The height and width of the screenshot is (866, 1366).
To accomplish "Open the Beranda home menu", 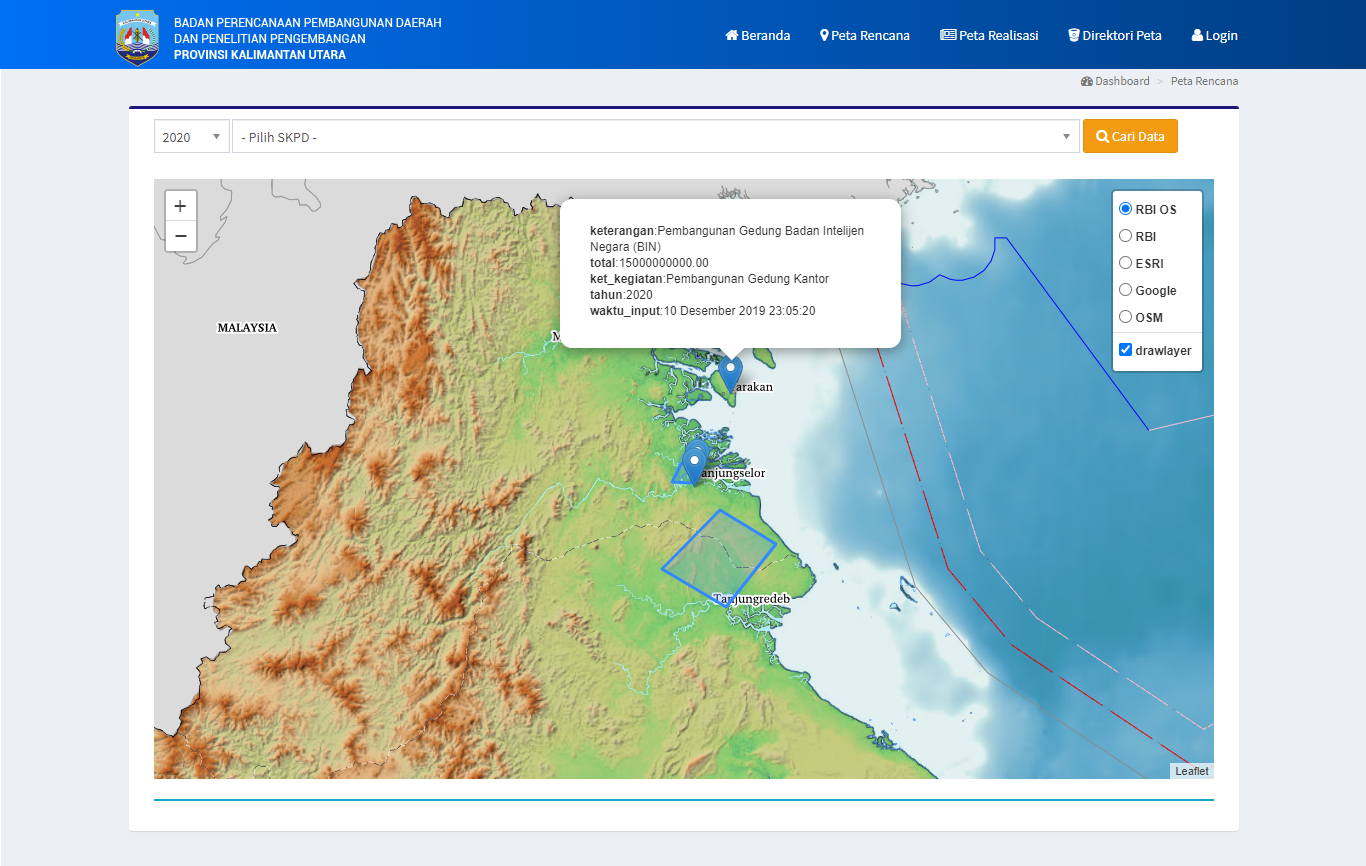I will [758, 35].
